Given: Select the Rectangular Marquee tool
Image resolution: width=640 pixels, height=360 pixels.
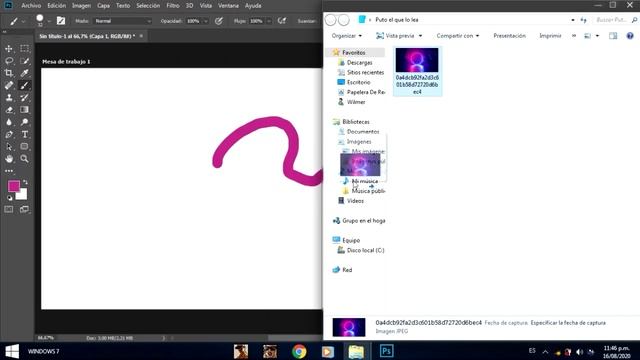Looking at the screenshot, I should coord(24,49).
